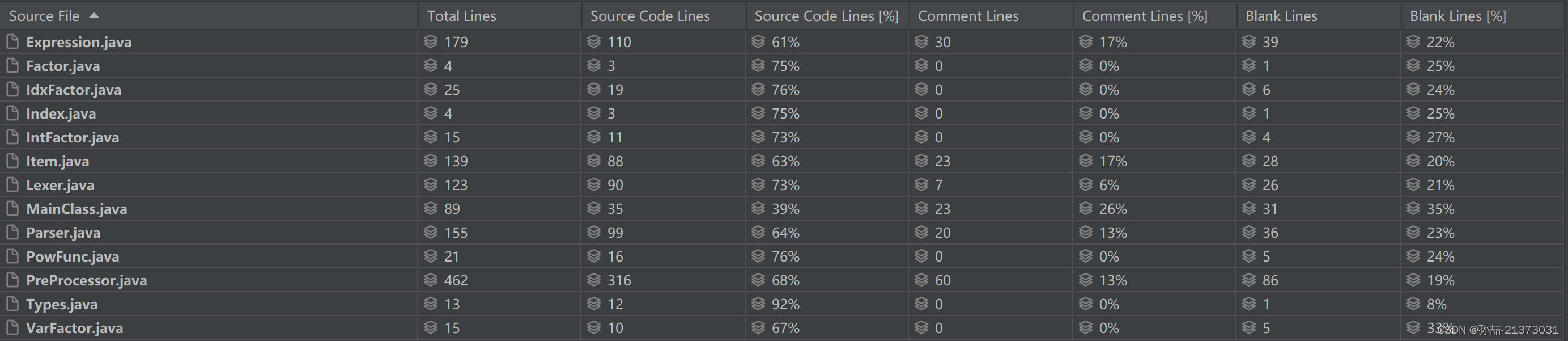
Task: Click the stack icon beside PreProcessor.java 316 source lines
Action: click(594, 280)
